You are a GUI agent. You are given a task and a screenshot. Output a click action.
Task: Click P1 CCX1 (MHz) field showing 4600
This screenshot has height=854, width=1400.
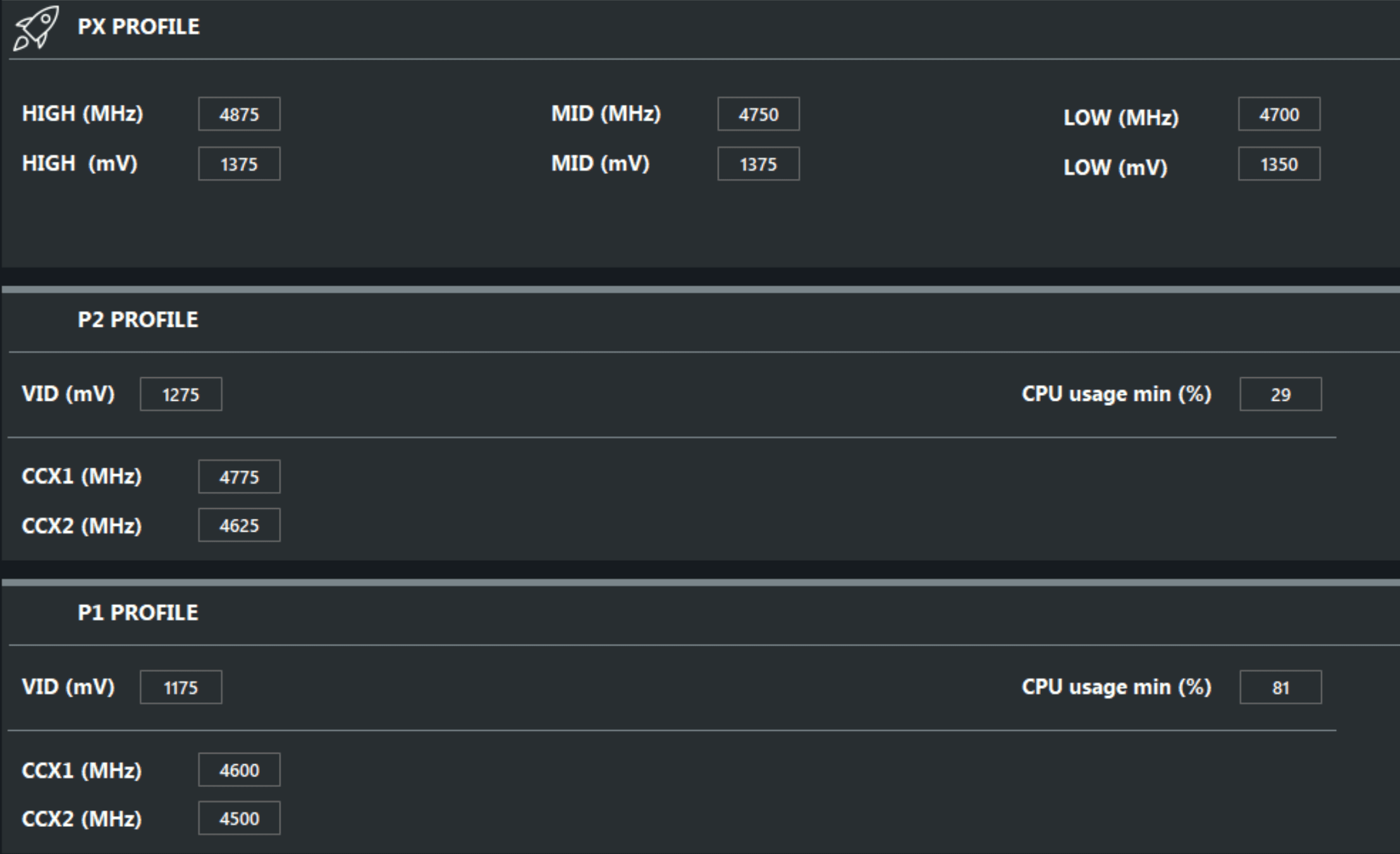(239, 770)
